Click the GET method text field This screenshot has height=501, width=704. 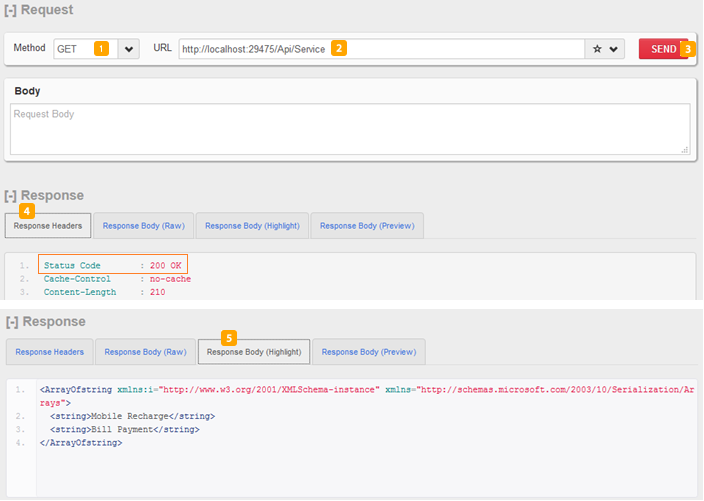tap(74, 49)
